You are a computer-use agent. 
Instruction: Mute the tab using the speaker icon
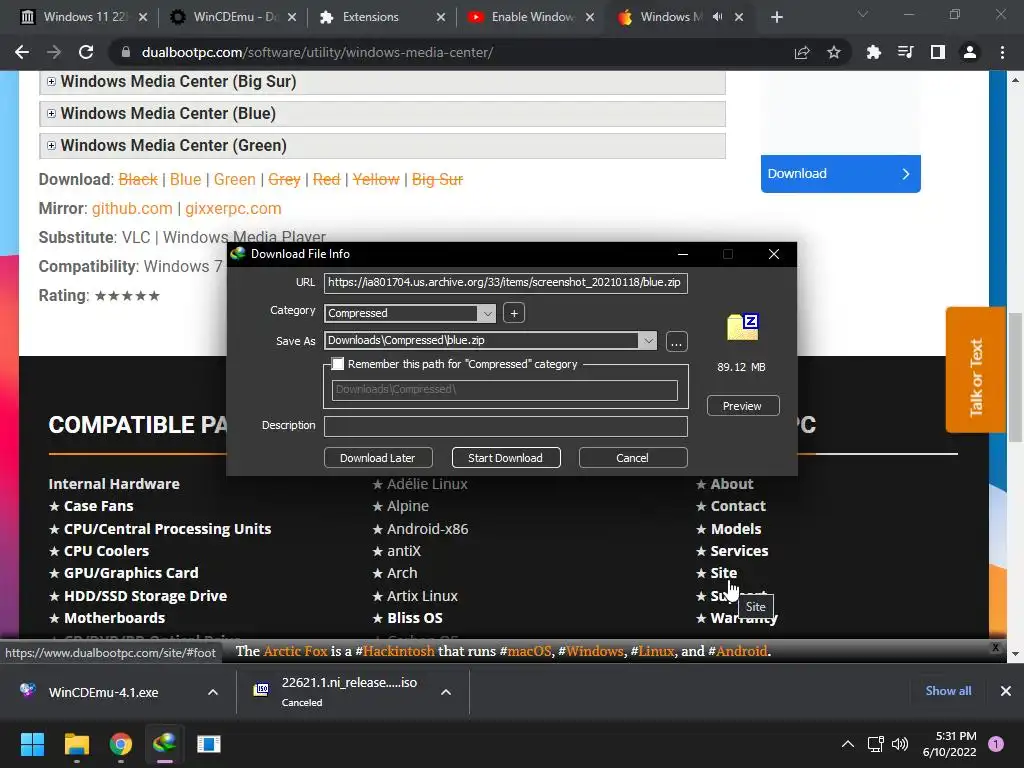click(718, 17)
